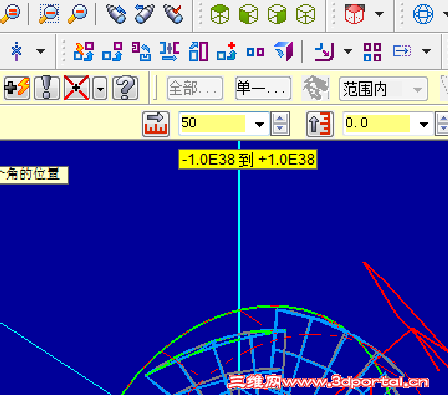Image resolution: width=448 pixels, height=395 pixels.
Task: Click the move squares with flame icon
Action: (x=84, y=51)
